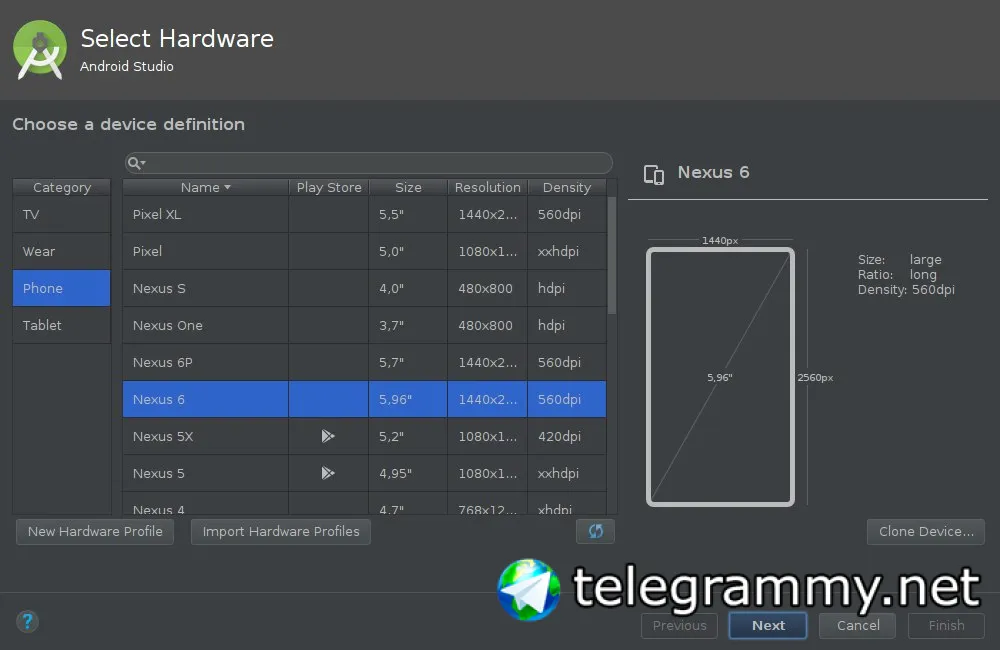Click New Hardware Profile button

coord(95,531)
